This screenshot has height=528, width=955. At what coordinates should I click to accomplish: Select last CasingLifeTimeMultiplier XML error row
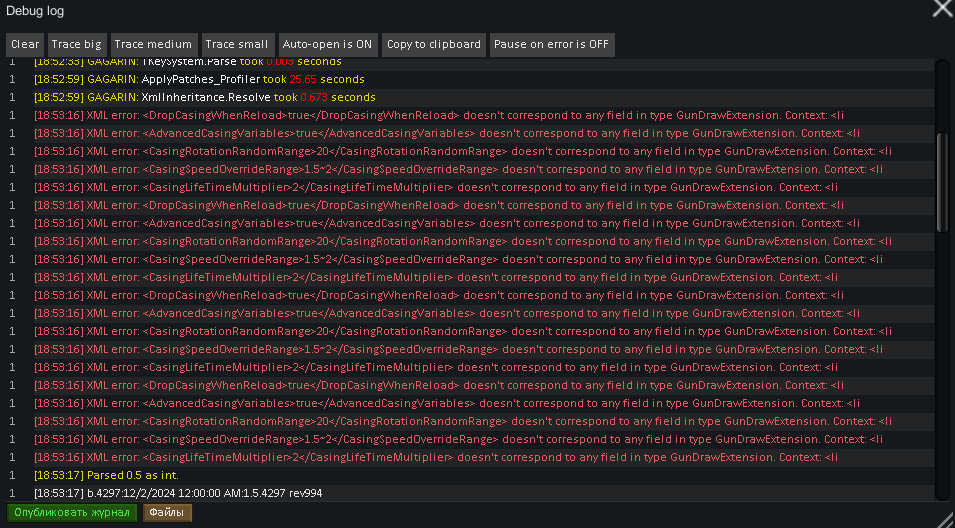tap(400, 457)
